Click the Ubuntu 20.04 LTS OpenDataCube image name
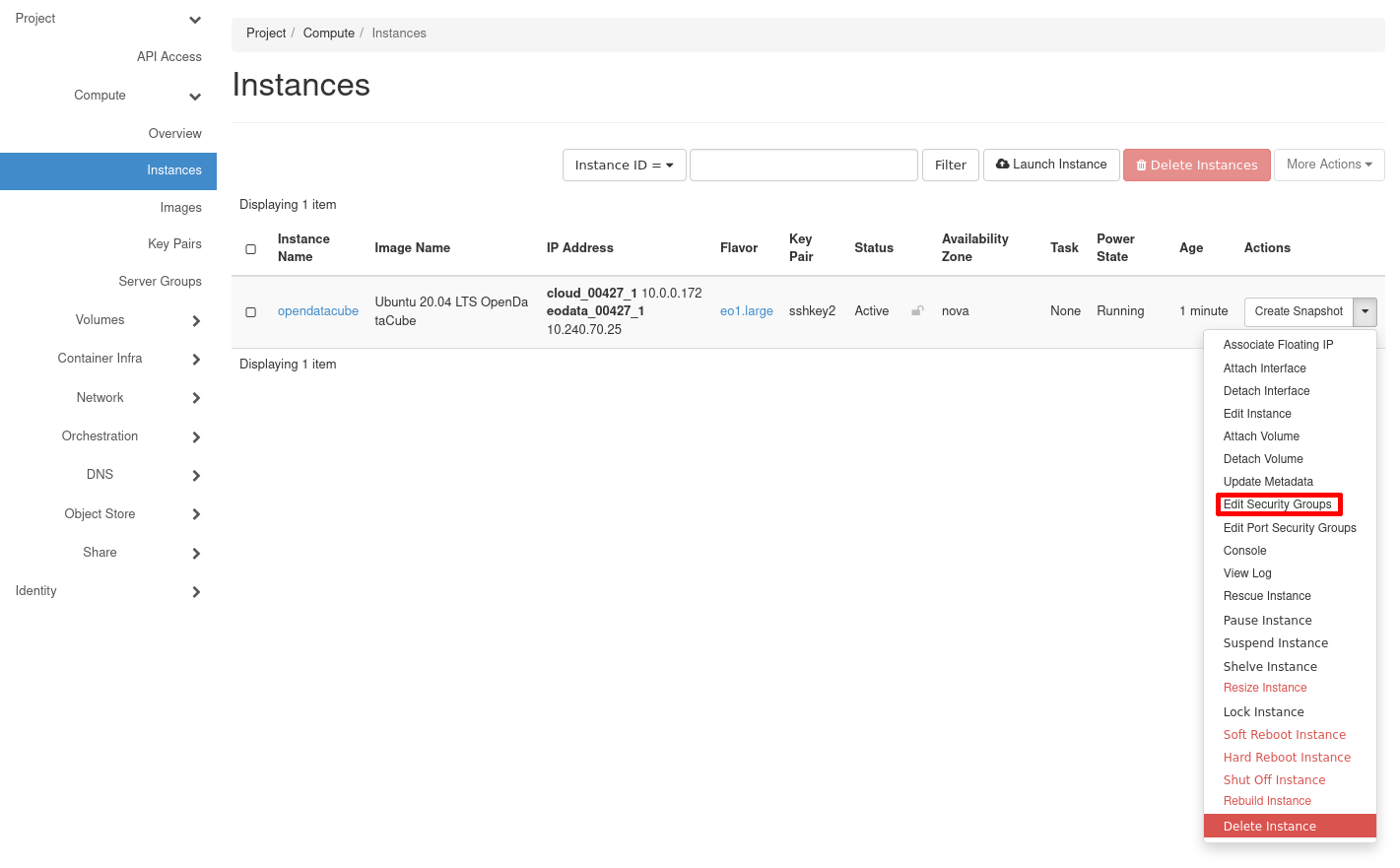The height and width of the screenshot is (868, 1400). click(x=451, y=311)
